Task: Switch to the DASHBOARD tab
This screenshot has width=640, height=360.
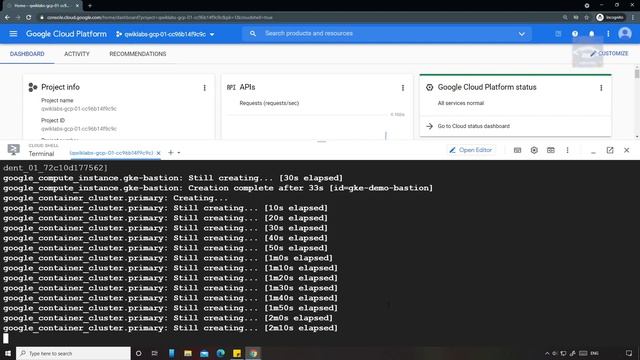Action: coord(27,54)
